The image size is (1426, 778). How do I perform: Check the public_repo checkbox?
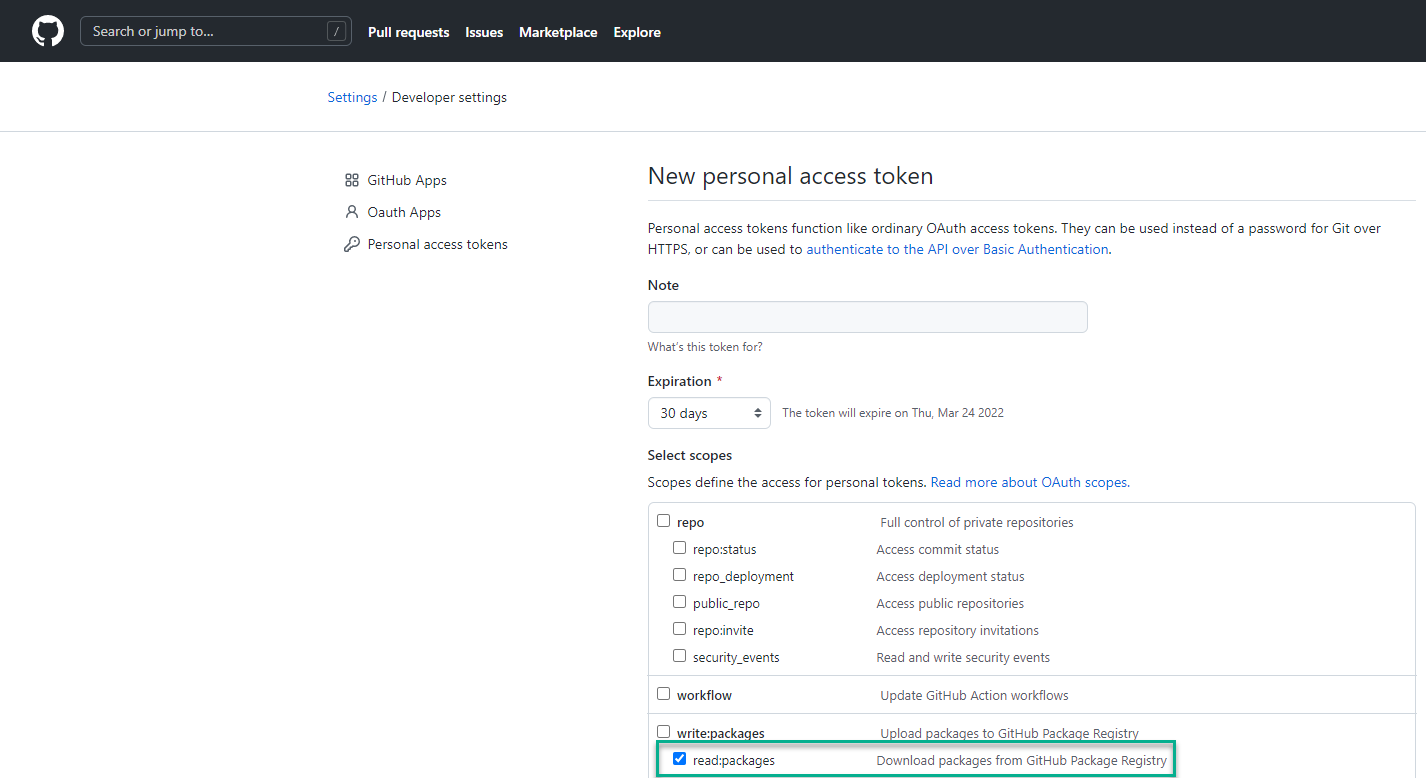pos(679,602)
